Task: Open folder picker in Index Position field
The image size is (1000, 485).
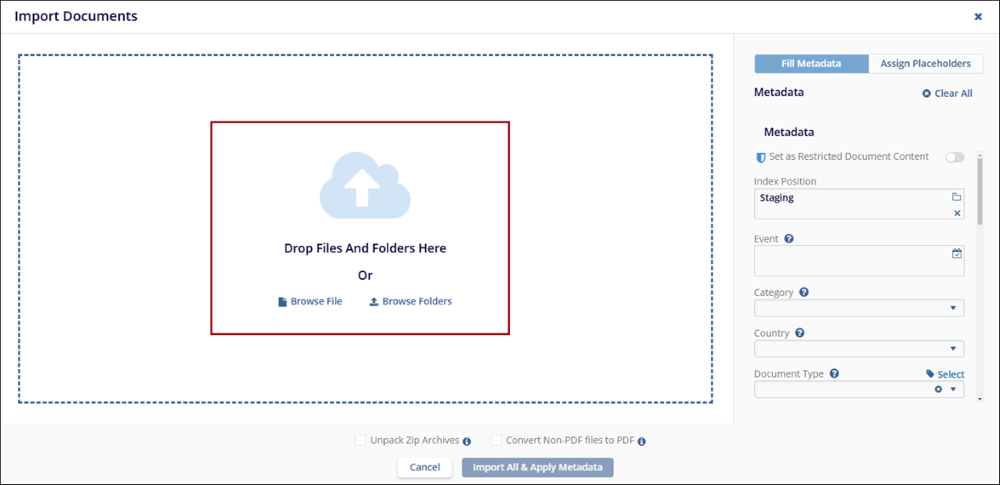Action: 956,197
